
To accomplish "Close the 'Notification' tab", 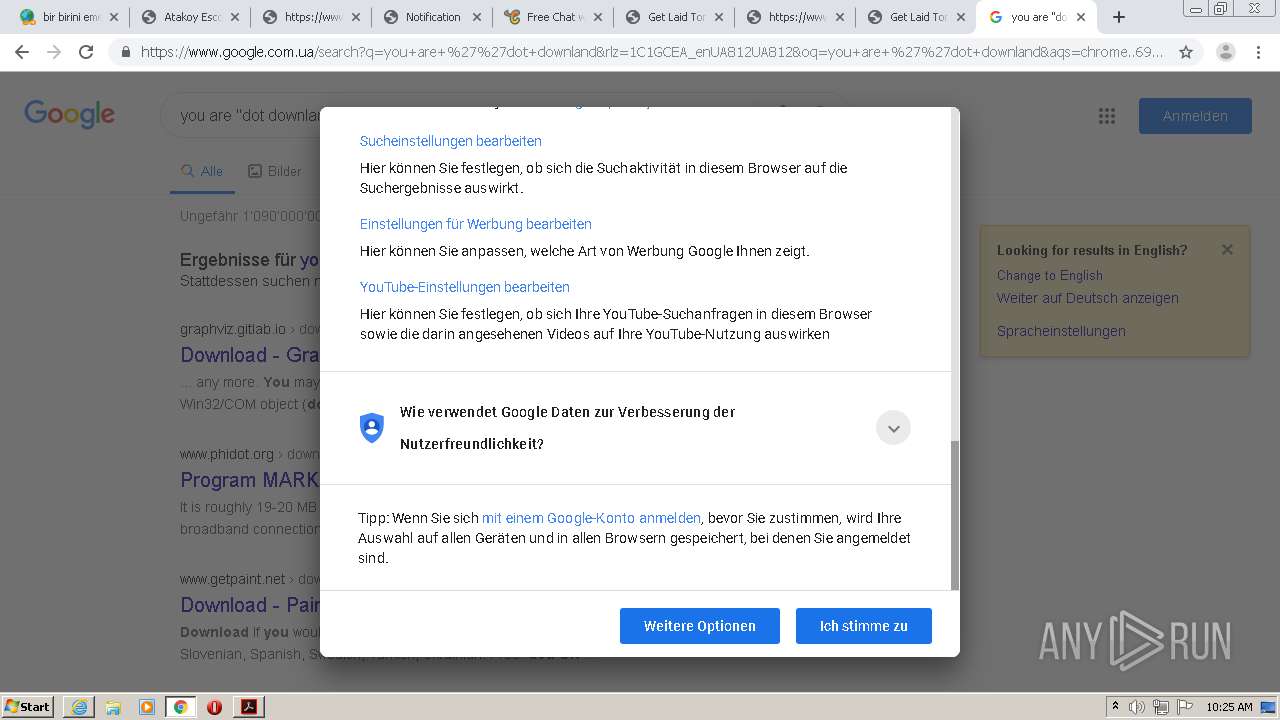I will coord(476,17).
